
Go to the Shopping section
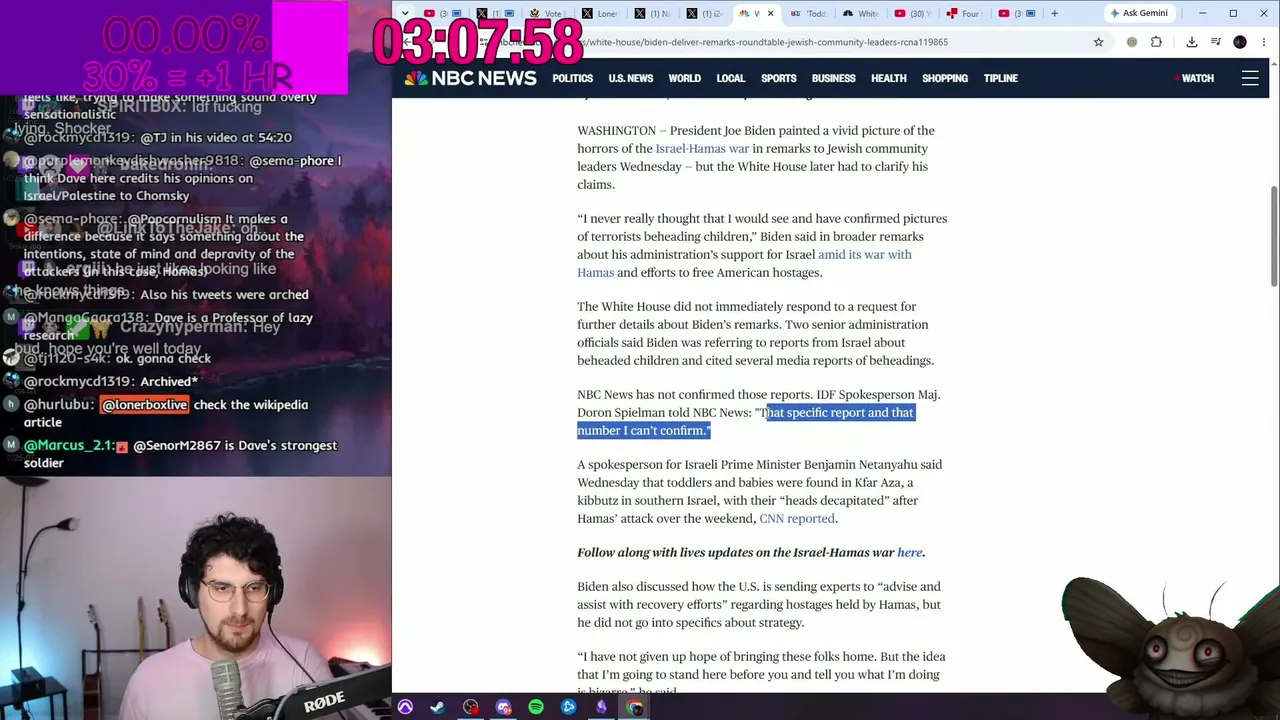(945, 78)
